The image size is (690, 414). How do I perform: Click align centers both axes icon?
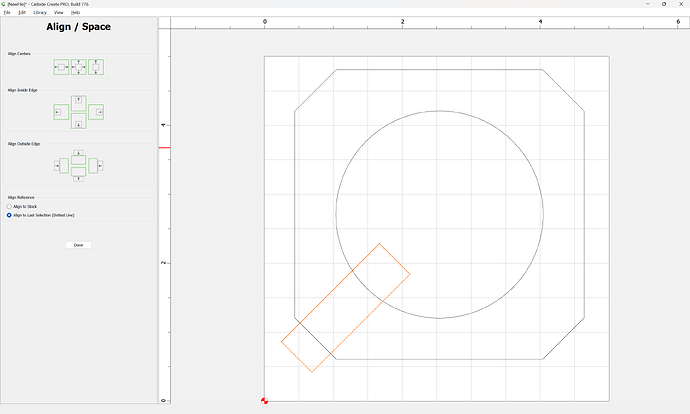(x=79, y=67)
